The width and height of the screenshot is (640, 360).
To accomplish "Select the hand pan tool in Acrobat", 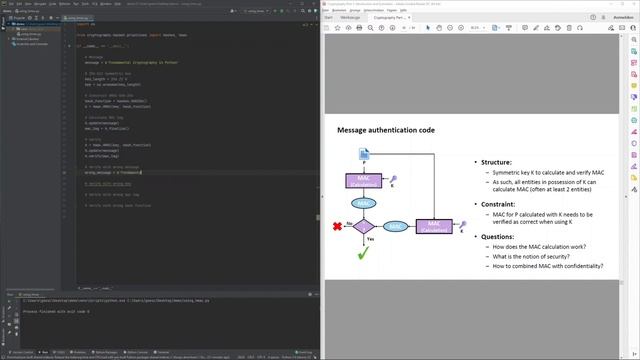I will coord(439,28).
